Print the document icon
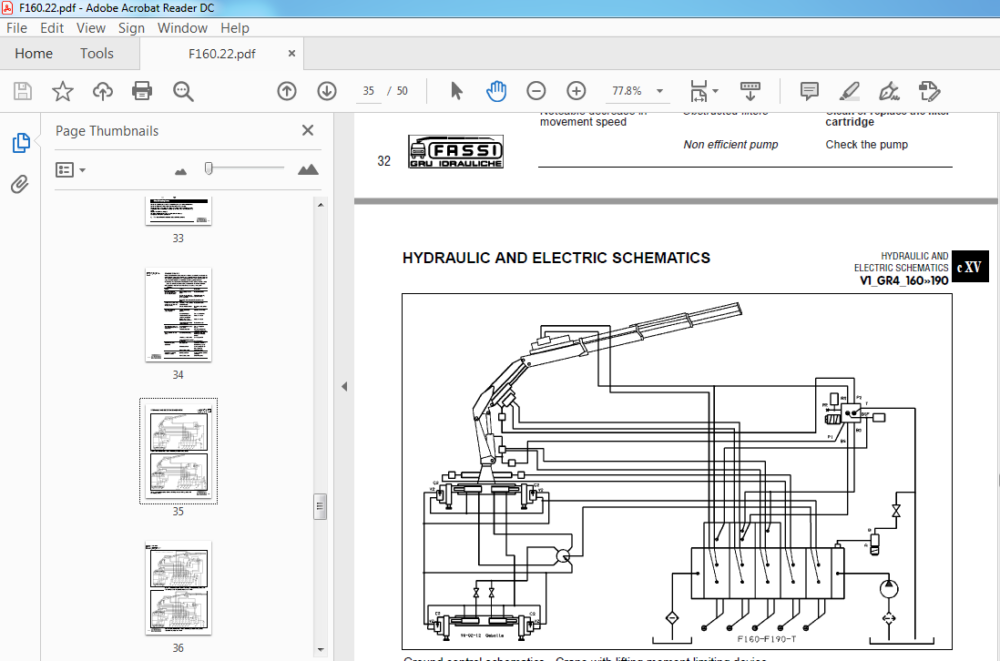 [x=142, y=91]
